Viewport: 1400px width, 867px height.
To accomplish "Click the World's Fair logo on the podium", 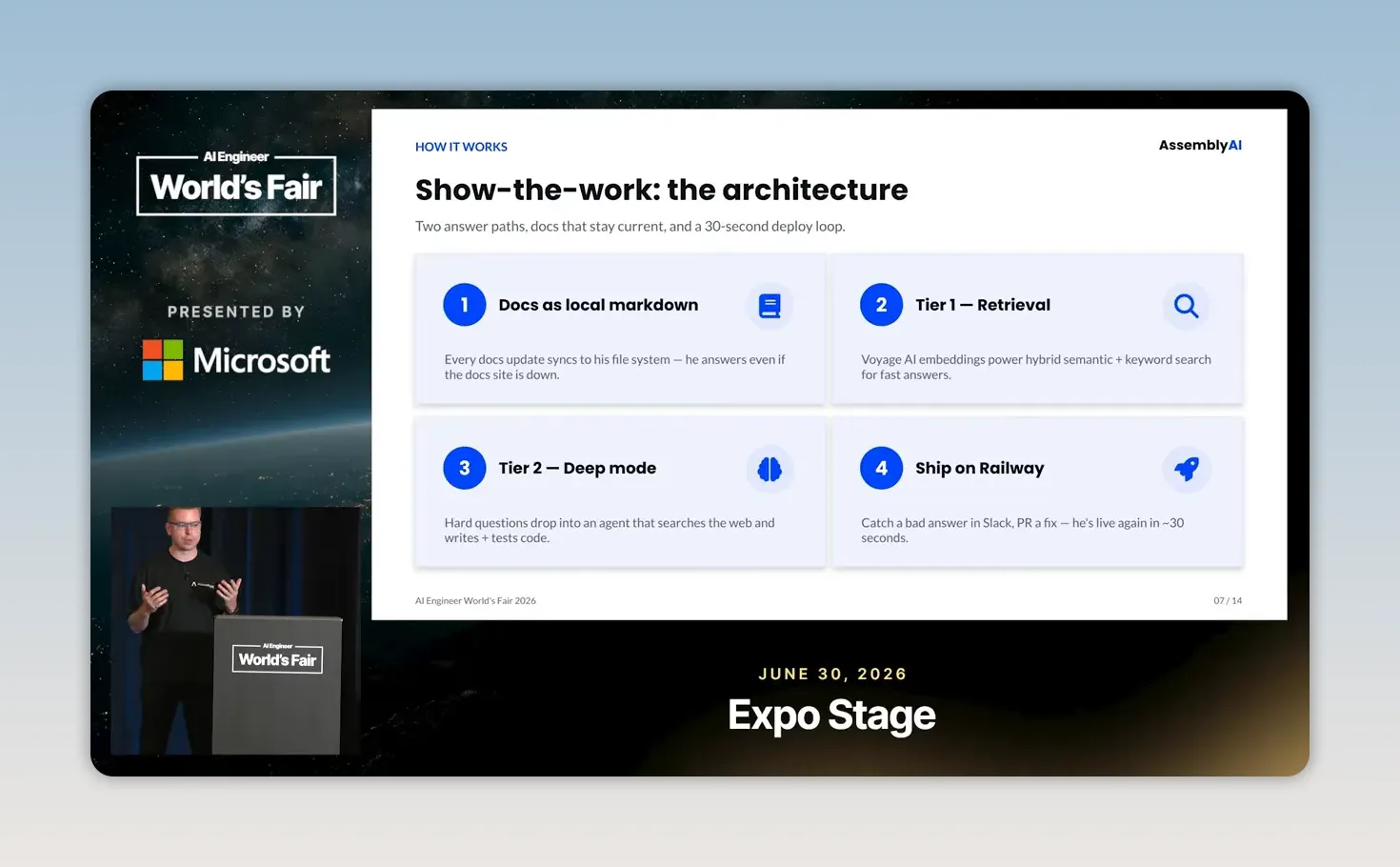I will (x=277, y=657).
